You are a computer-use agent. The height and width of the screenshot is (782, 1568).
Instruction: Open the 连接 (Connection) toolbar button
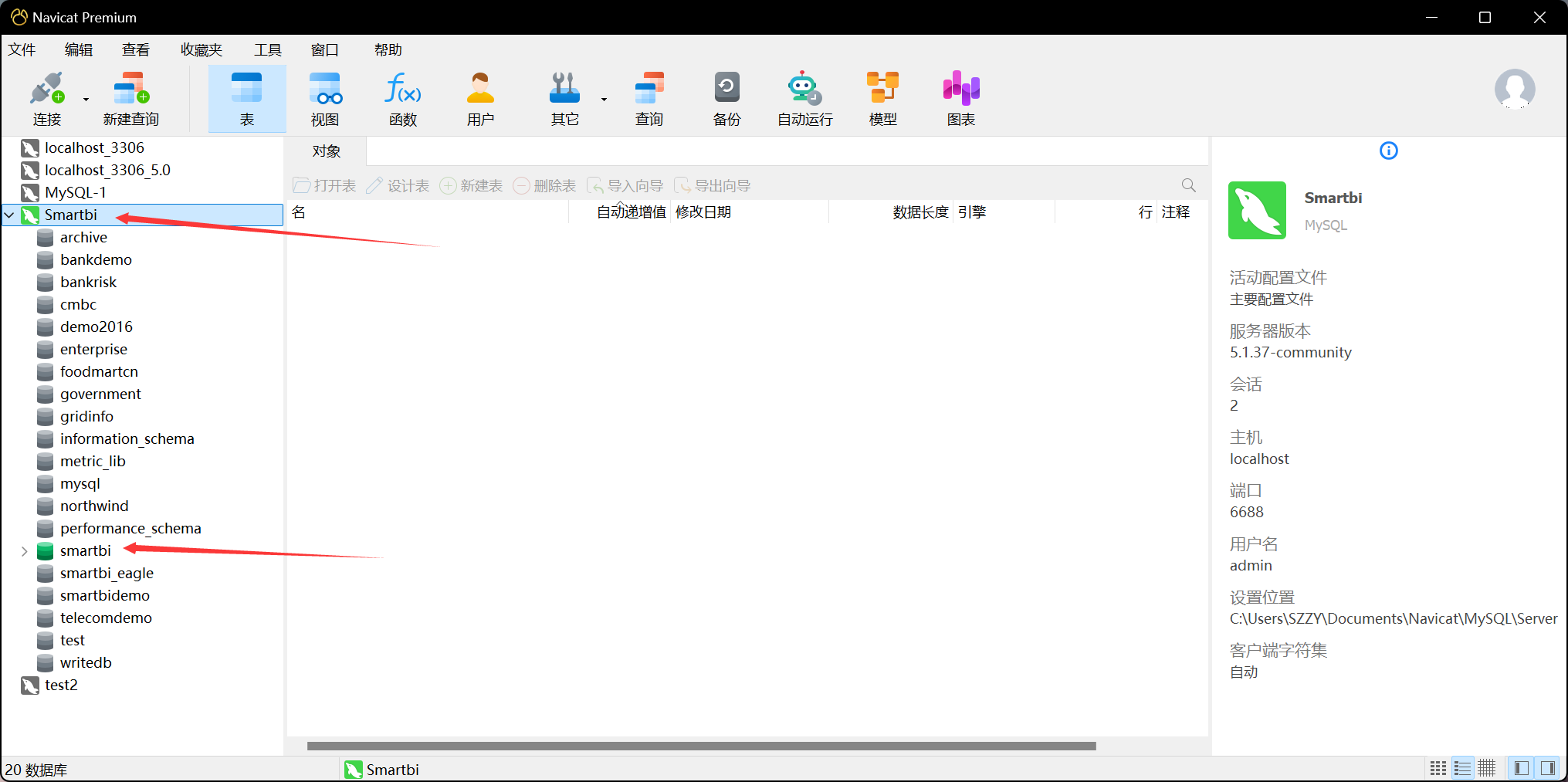click(46, 99)
